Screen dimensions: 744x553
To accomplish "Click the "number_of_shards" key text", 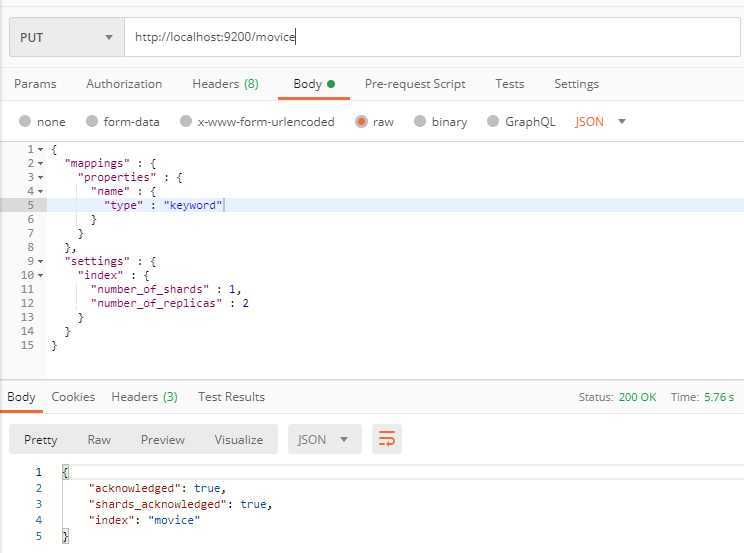I will click(150, 289).
